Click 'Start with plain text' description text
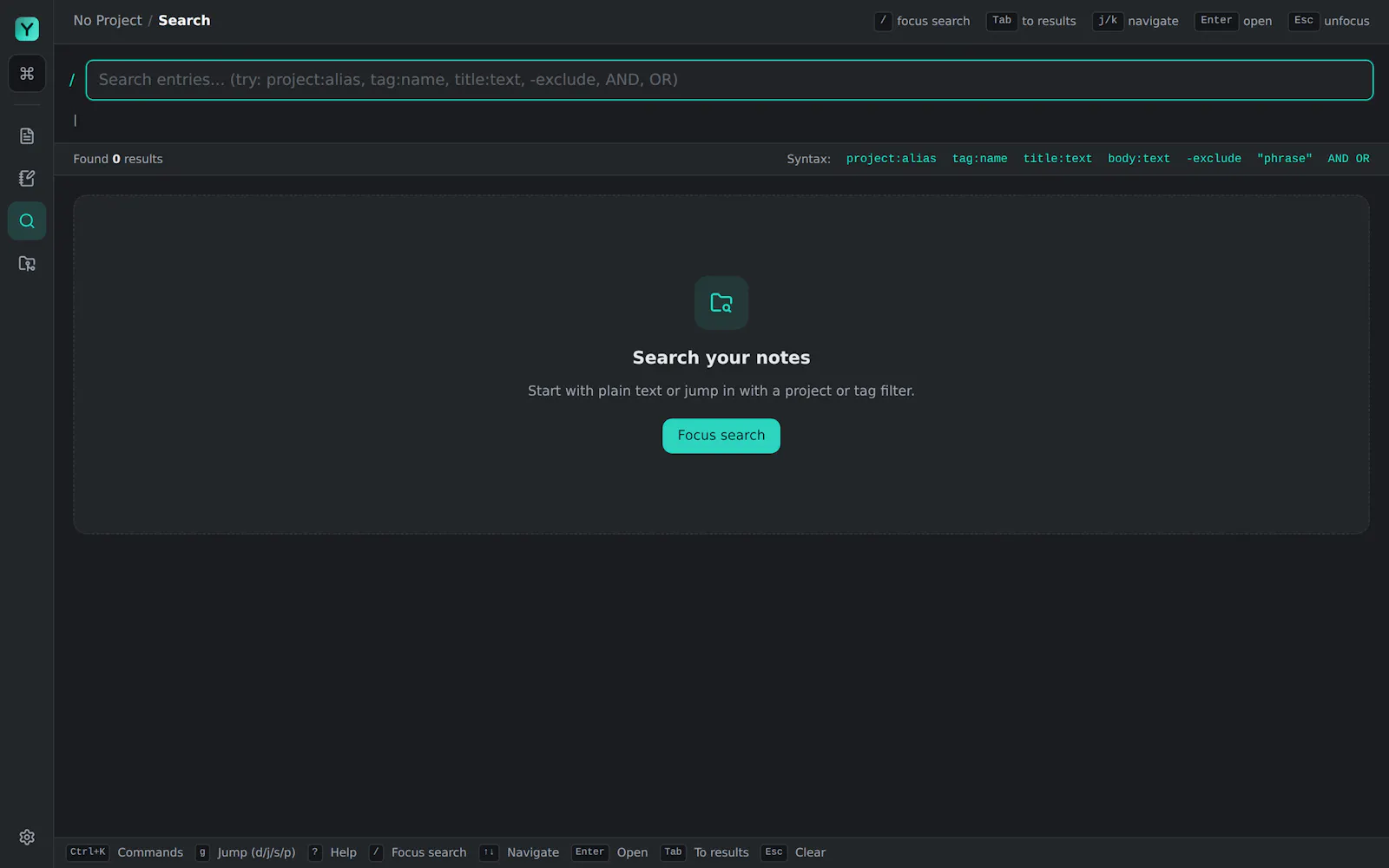This screenshot has height=868, width=1389. 721,391
